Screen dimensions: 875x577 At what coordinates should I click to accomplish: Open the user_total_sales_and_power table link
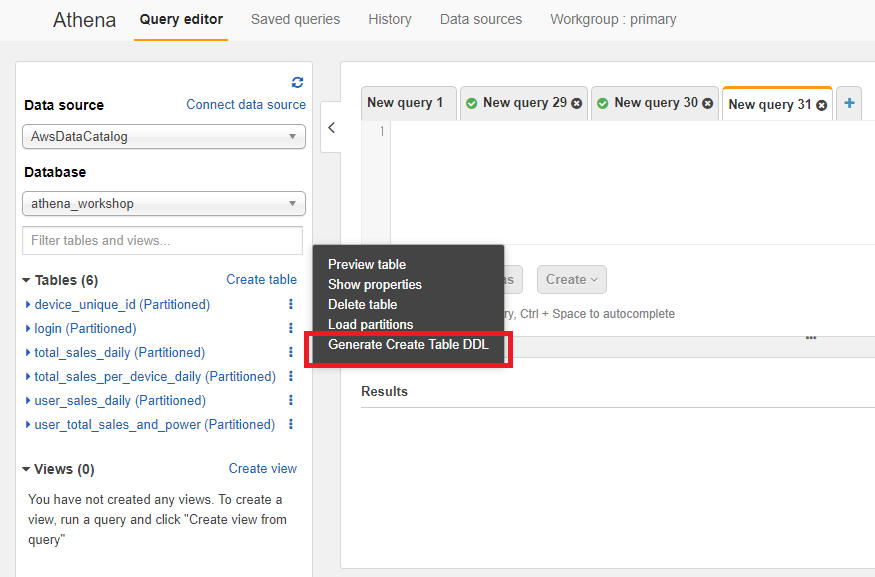[x=155, y=425]
